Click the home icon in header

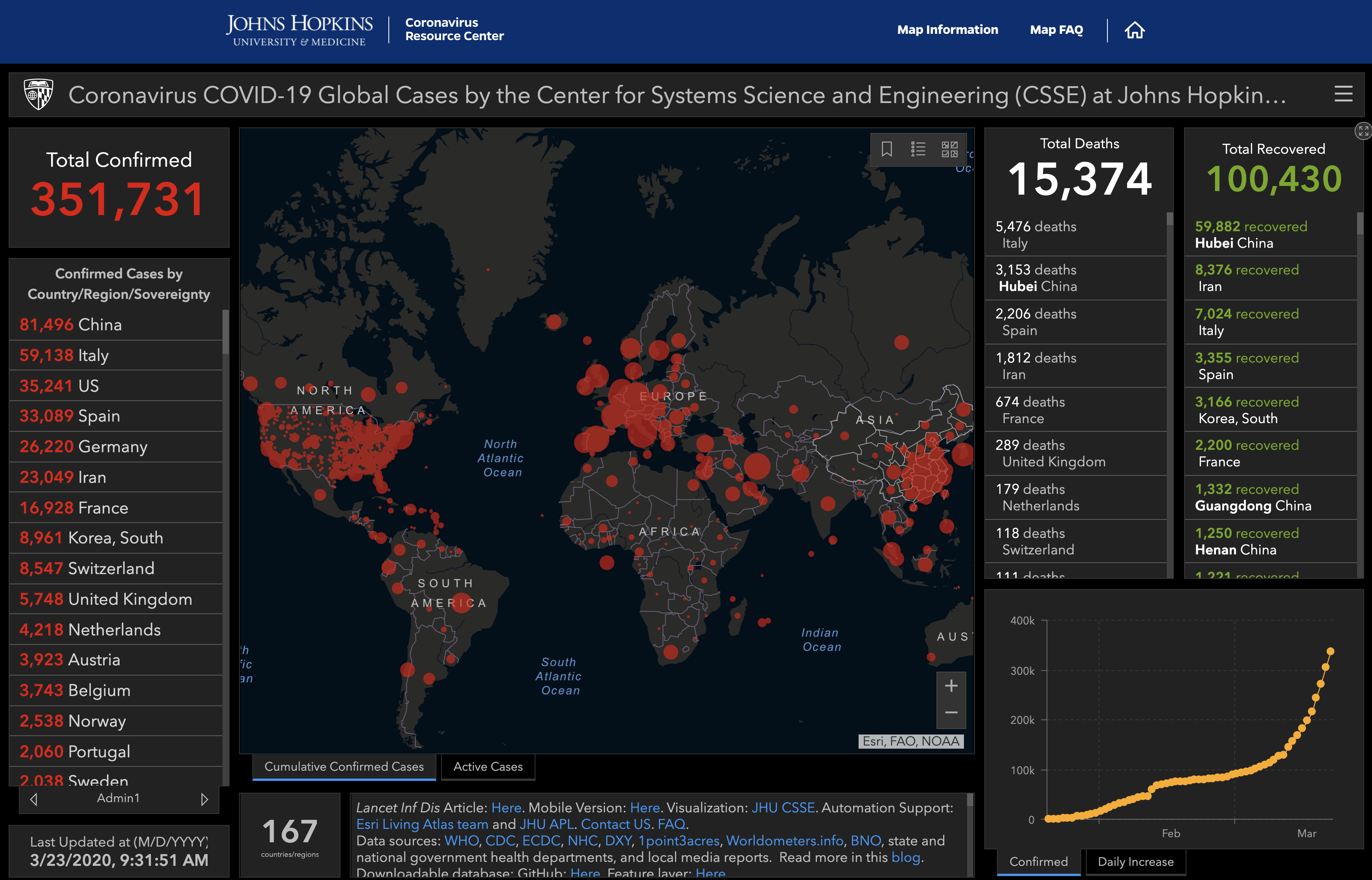point(1135,30)
